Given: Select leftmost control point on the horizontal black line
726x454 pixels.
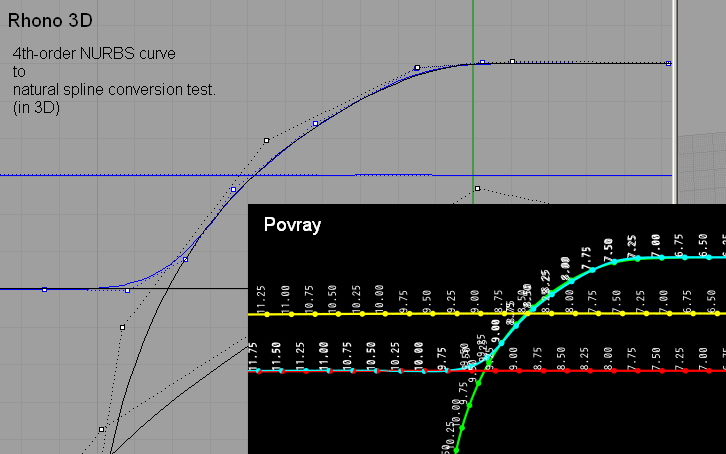Looking at the screenshot, I should point(44,289).
